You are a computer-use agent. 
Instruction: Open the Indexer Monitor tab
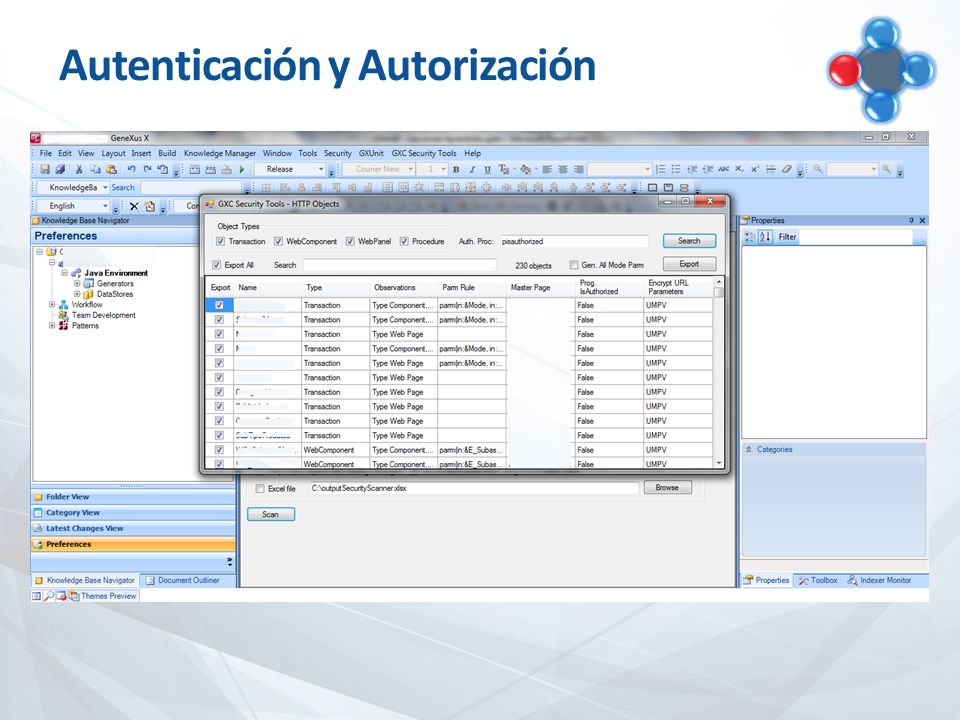coord(880,580)
